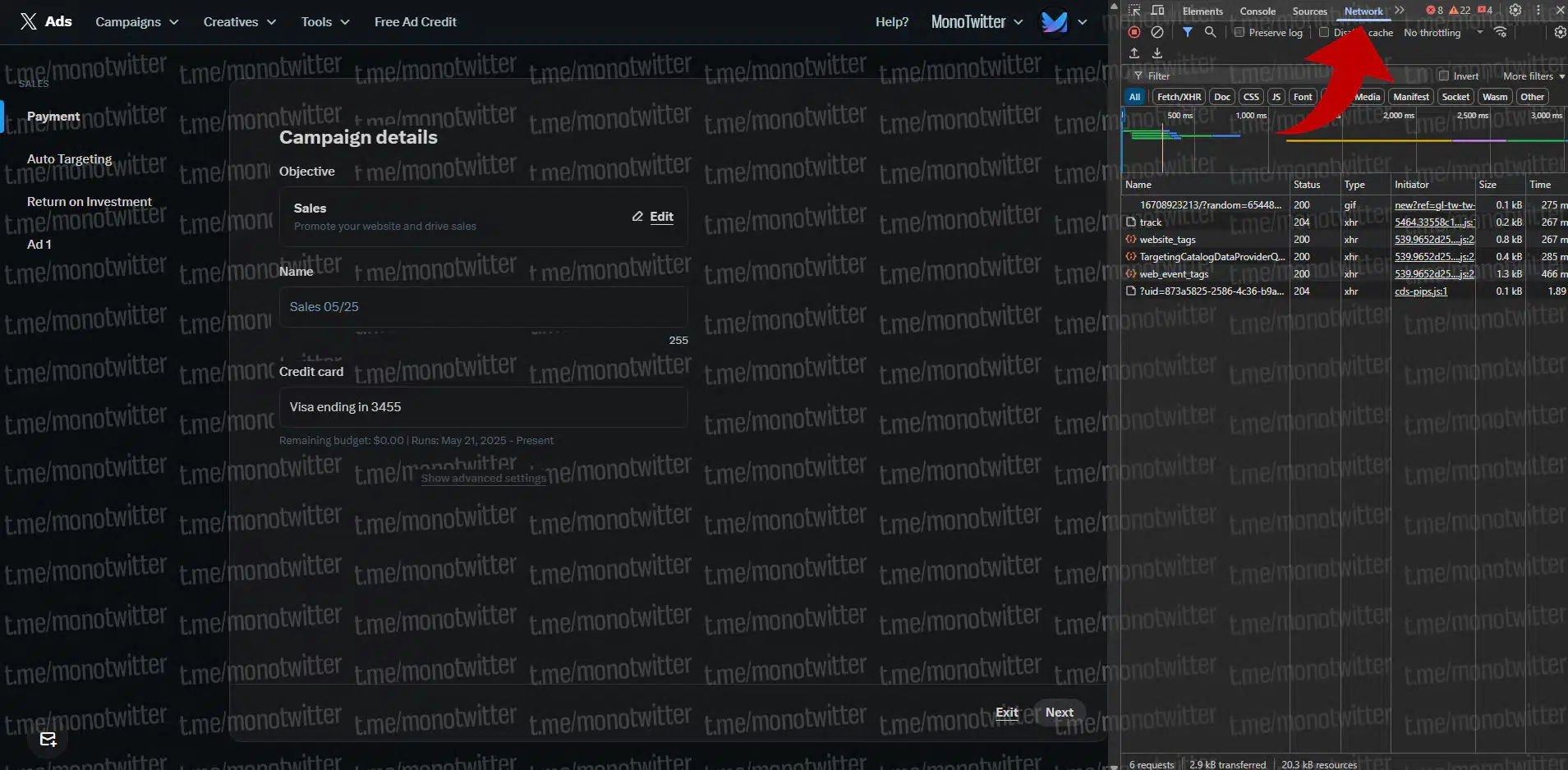Open the compose message icon at bottom left
This screenshot has width=1568, height=770.
[x=48, y=740]
